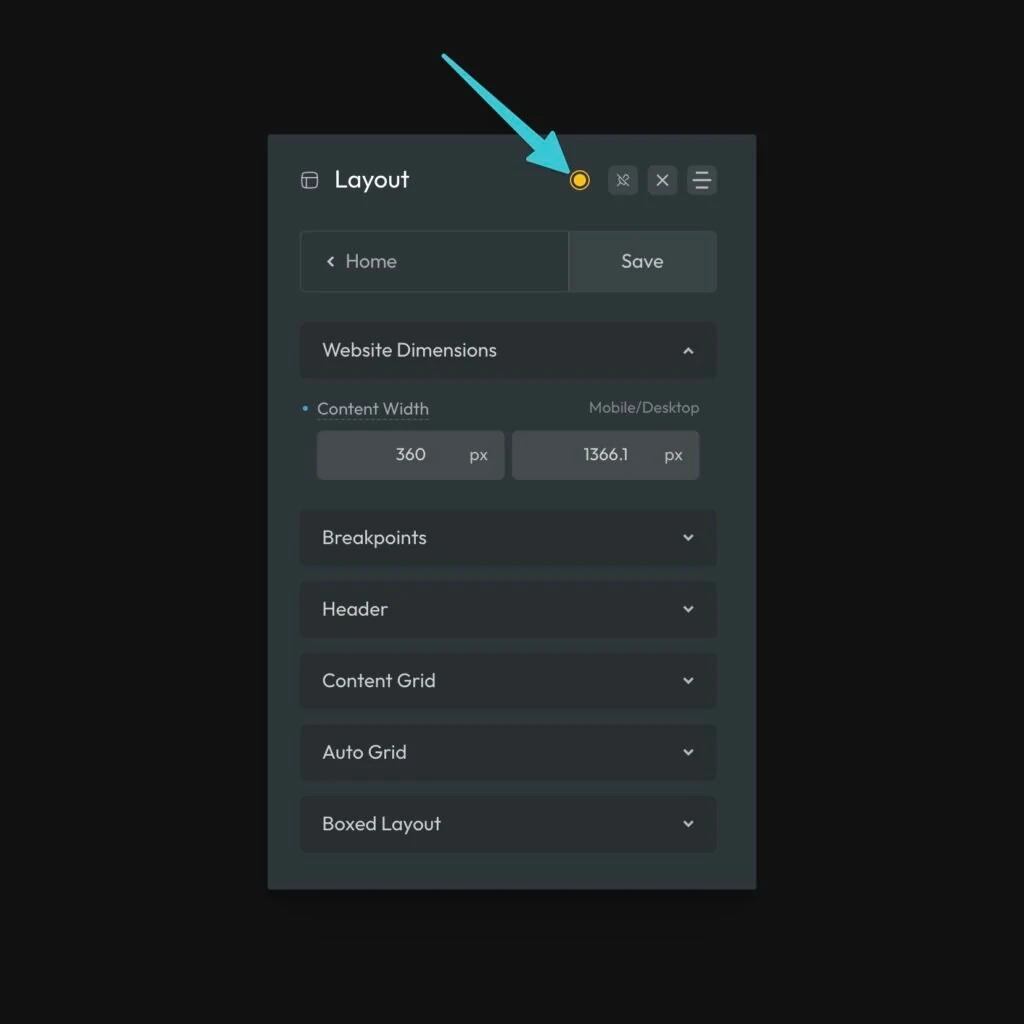The width and height of the screenshot is (1024, 1024).
Task: Open the Content Grid section
Action: pos(508,681)
